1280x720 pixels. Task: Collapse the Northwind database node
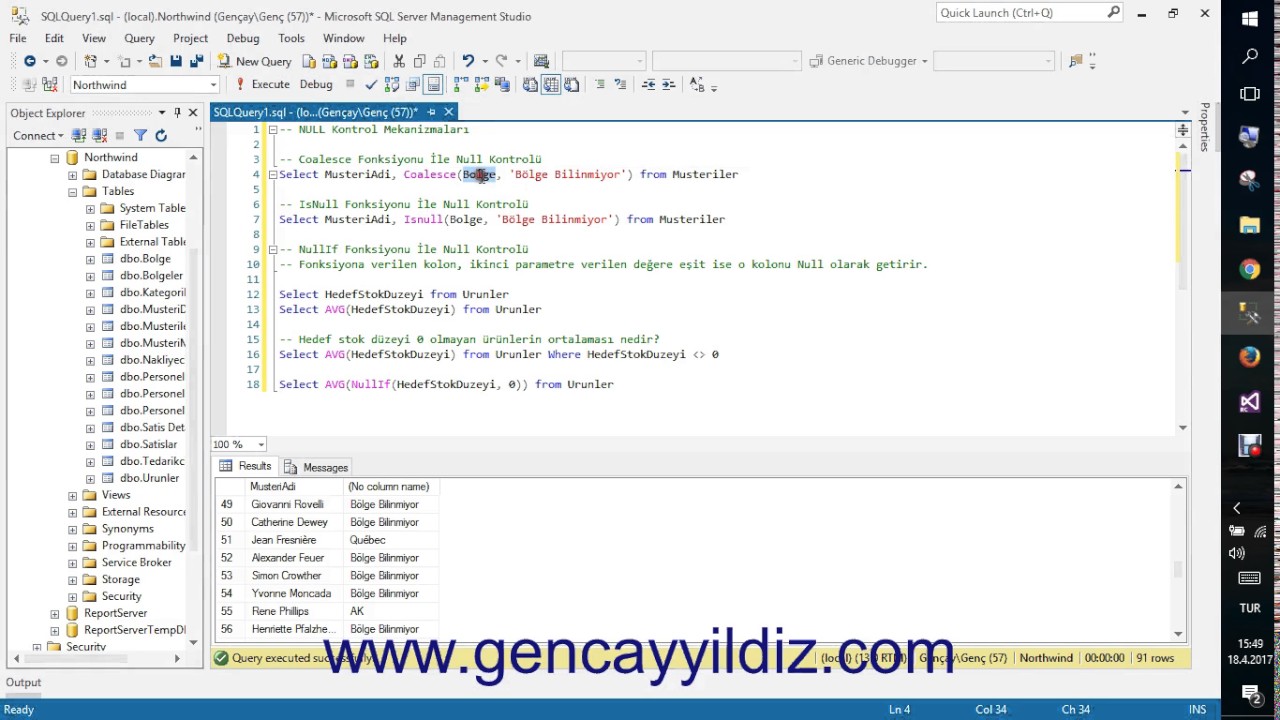[x=55, y=158]
